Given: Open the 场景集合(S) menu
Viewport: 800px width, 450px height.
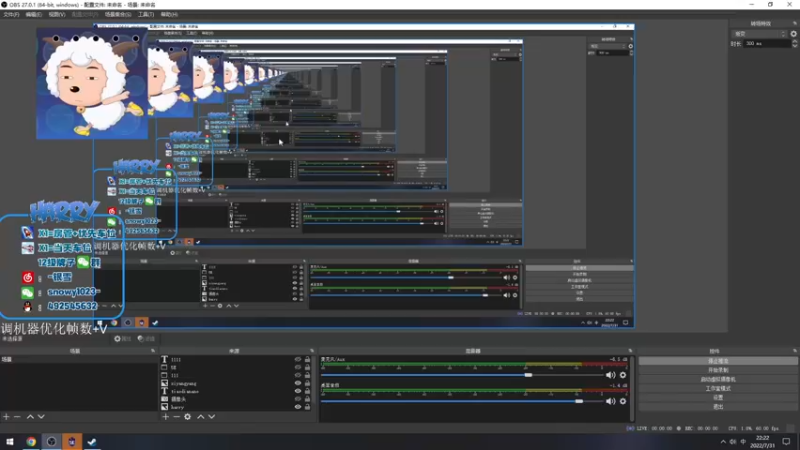Looking at the screenshot, I should click(118, 14).
